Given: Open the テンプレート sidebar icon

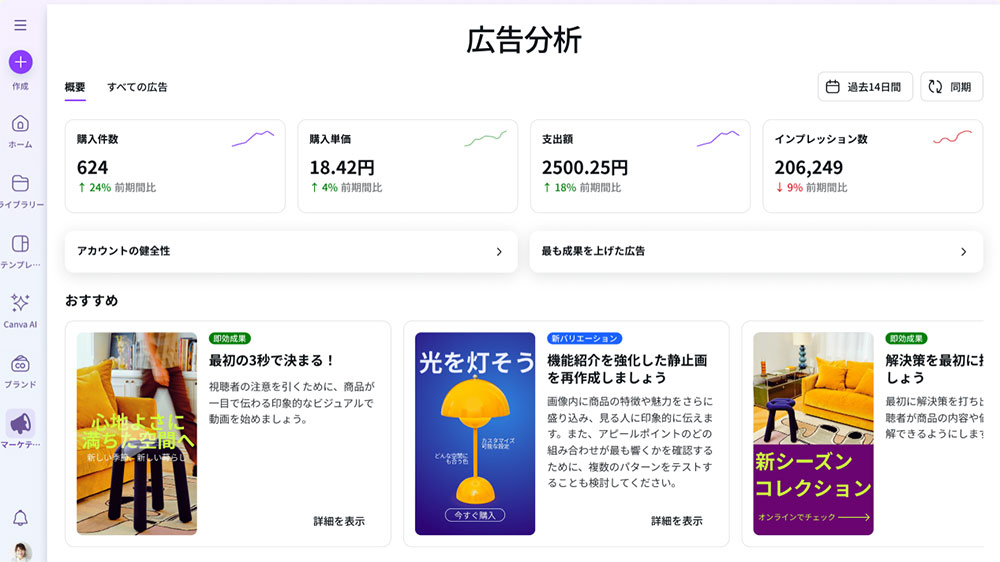Looking at the screenshot, I should point(20,245).
